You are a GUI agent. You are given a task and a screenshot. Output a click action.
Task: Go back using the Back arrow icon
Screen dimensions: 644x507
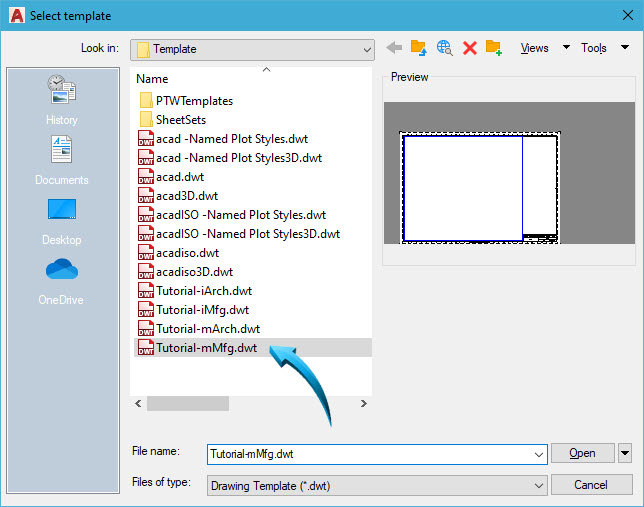[394, 48]
